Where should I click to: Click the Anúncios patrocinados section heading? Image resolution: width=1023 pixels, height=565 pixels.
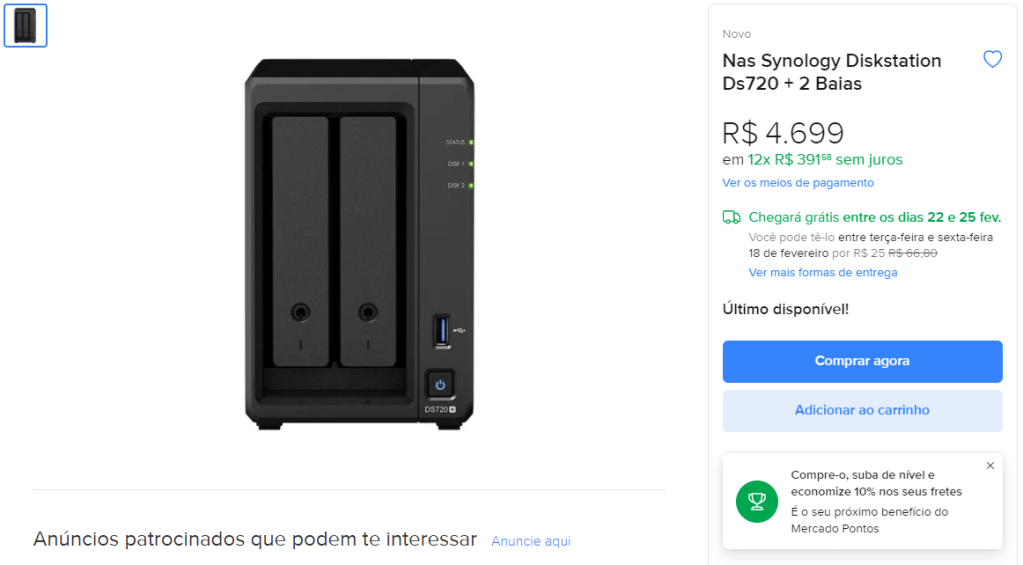coord(255,540)
